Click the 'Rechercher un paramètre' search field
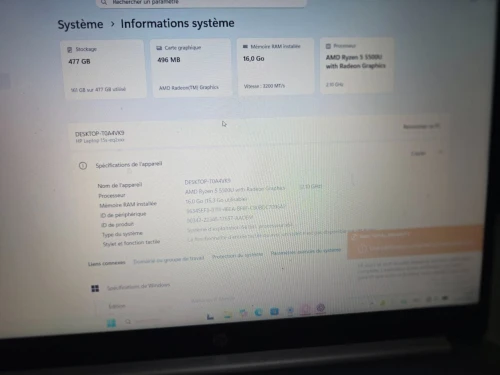The image size is (500, 375). click(x=201, y=3)
